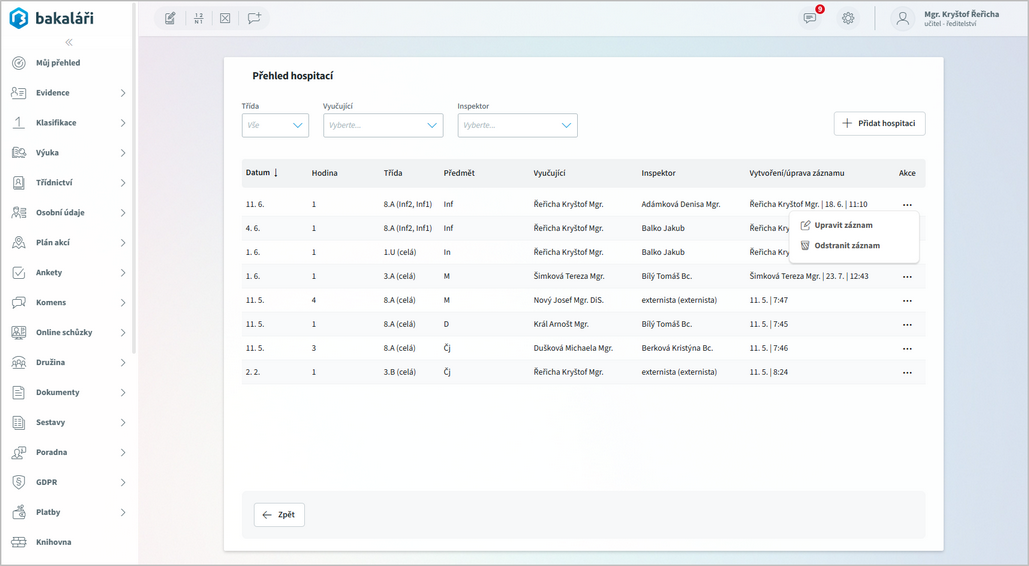Click the Plán akcí sidebar icon

tap(19, 242)
